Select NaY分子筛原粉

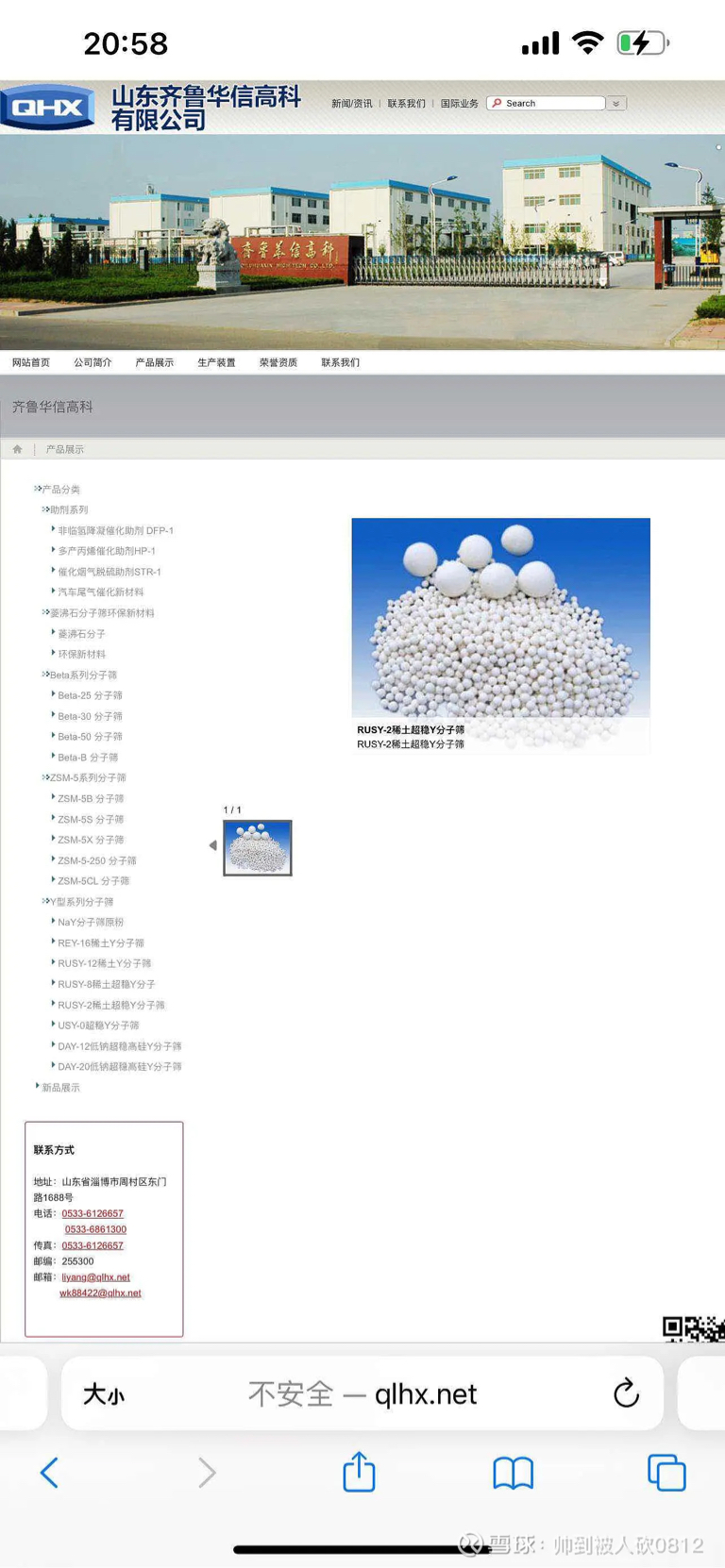click(91, 922)
